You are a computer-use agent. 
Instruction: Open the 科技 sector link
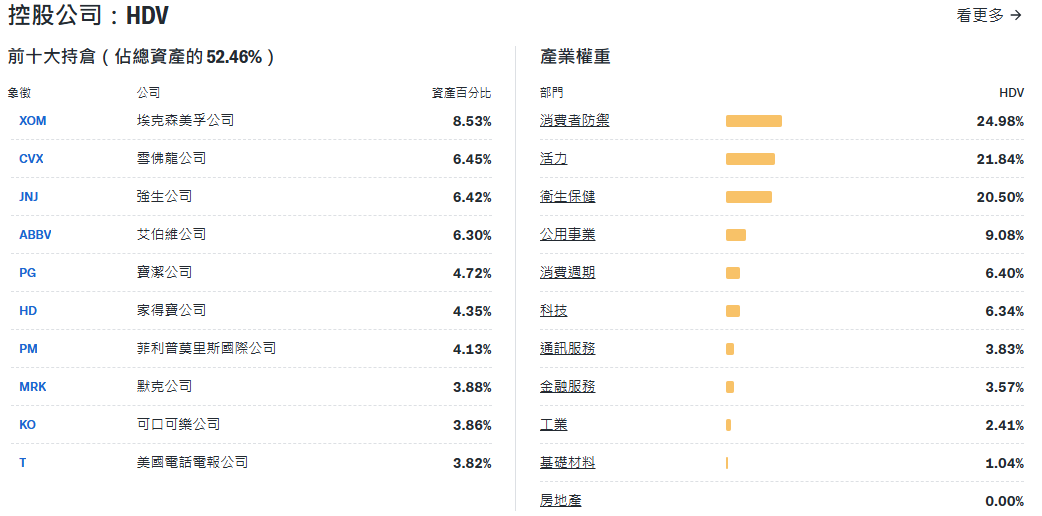(553, 311)
